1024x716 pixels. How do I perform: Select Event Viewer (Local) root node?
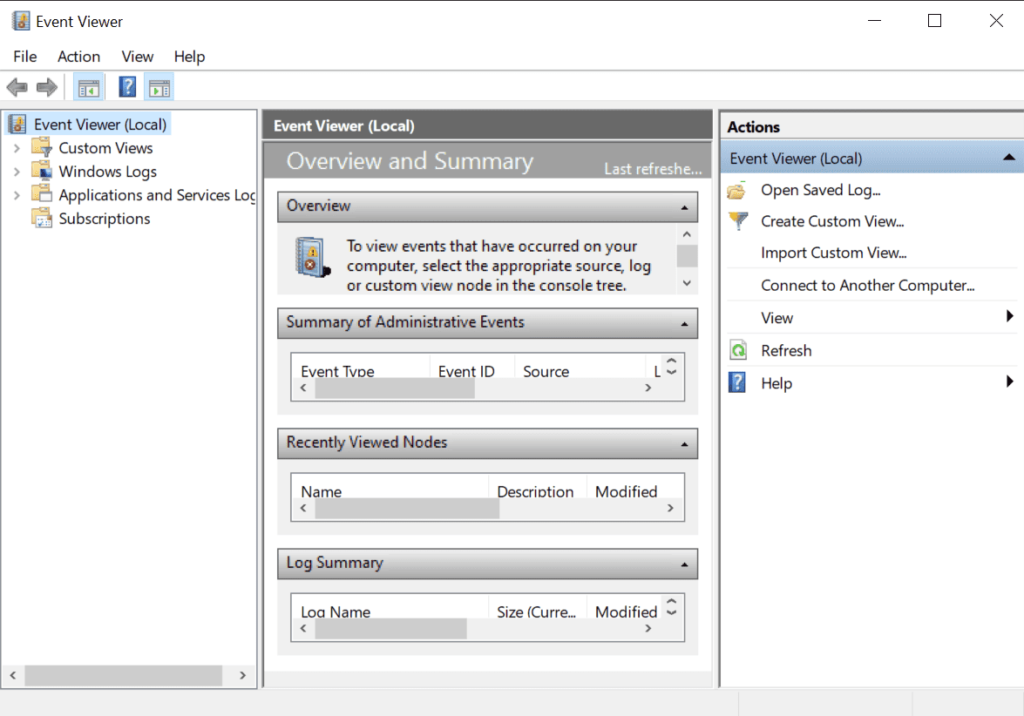click(100, 124)
